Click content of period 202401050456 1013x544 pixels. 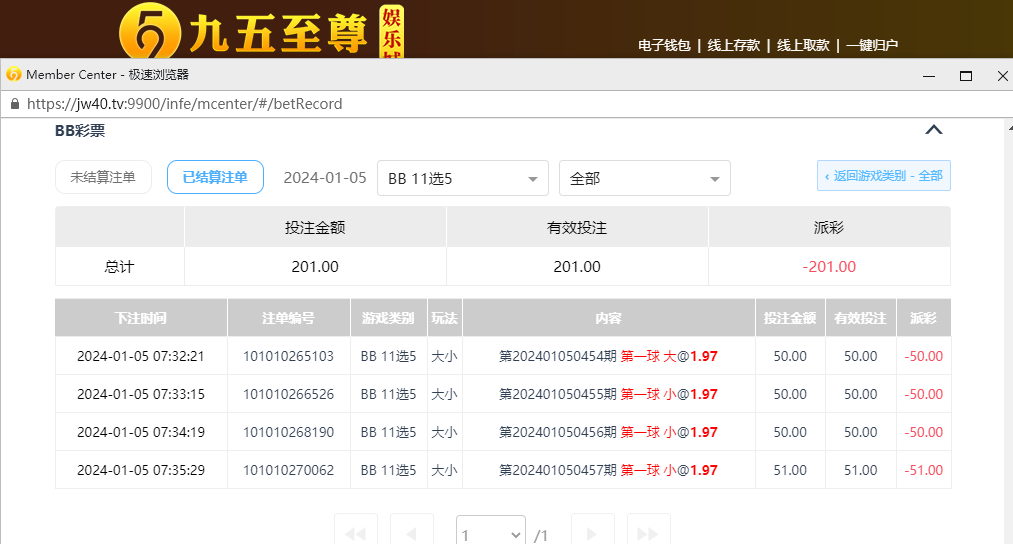pos(608,432)
